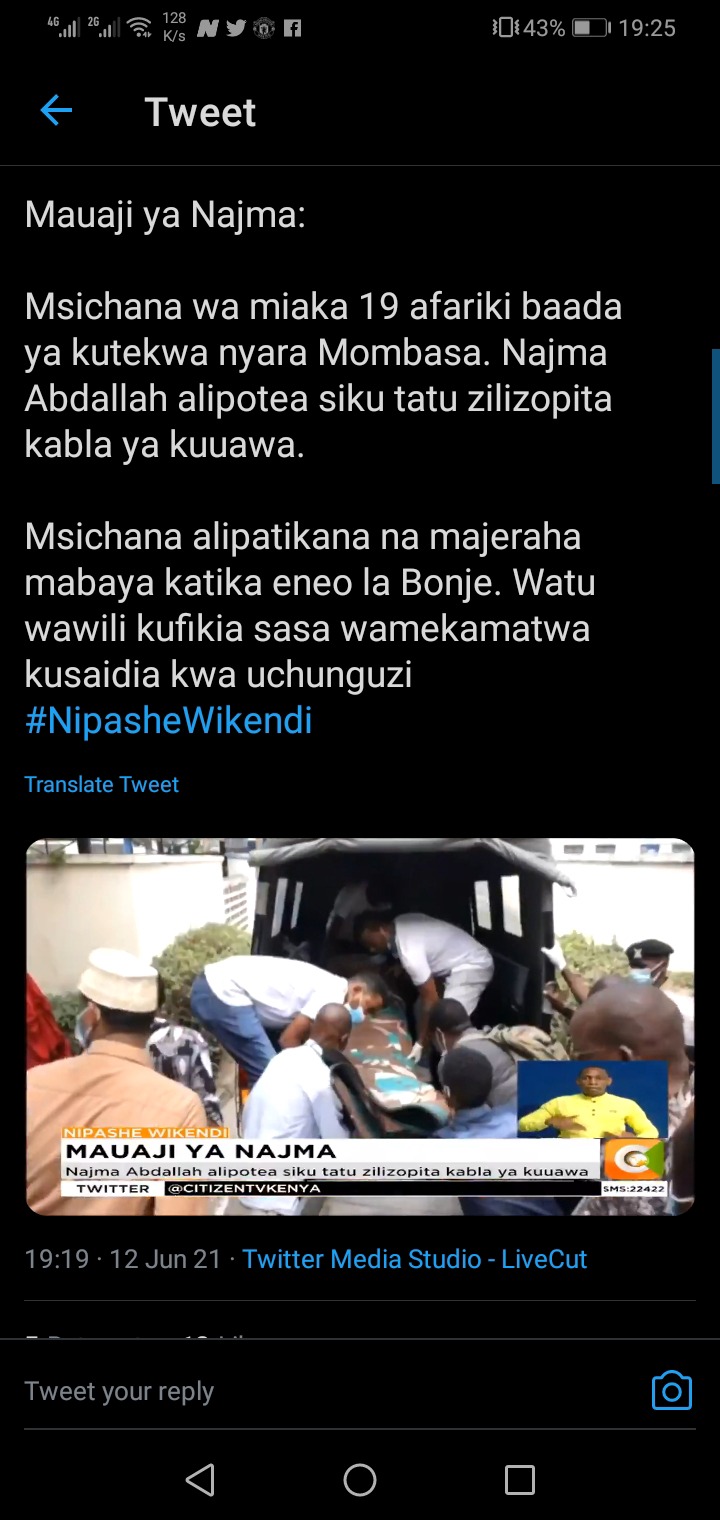Tap the Facebook notification icon in status bar
Image resolution: width=720 pixels, height=1520 pixels.
click(292, 28)
